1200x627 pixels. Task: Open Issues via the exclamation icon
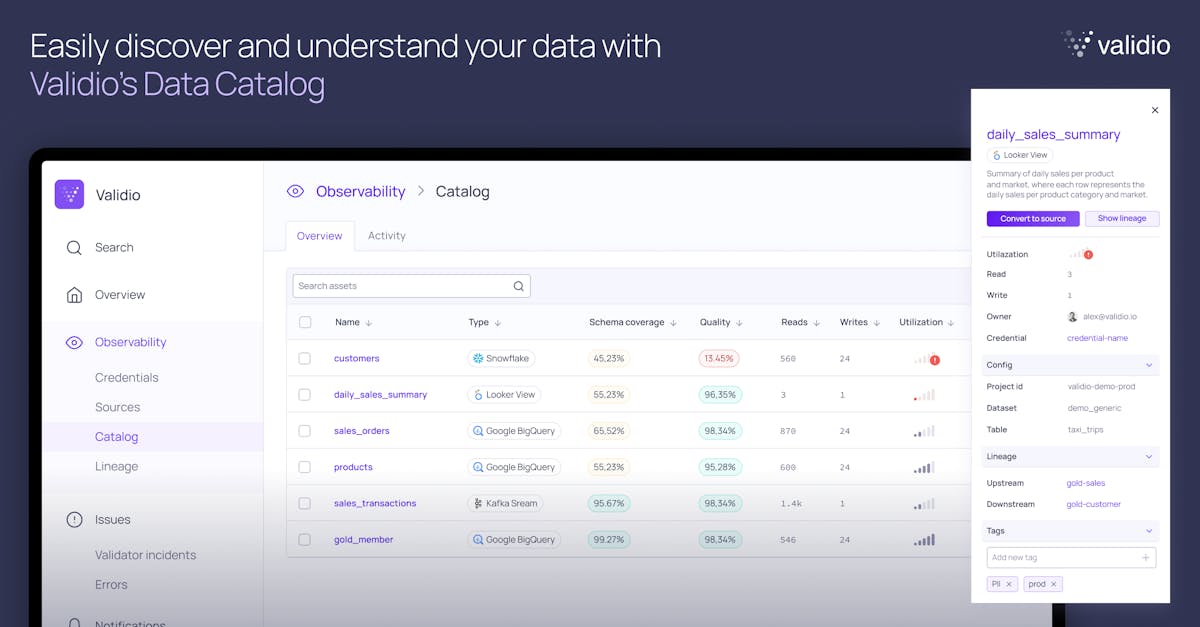point(73,519)
